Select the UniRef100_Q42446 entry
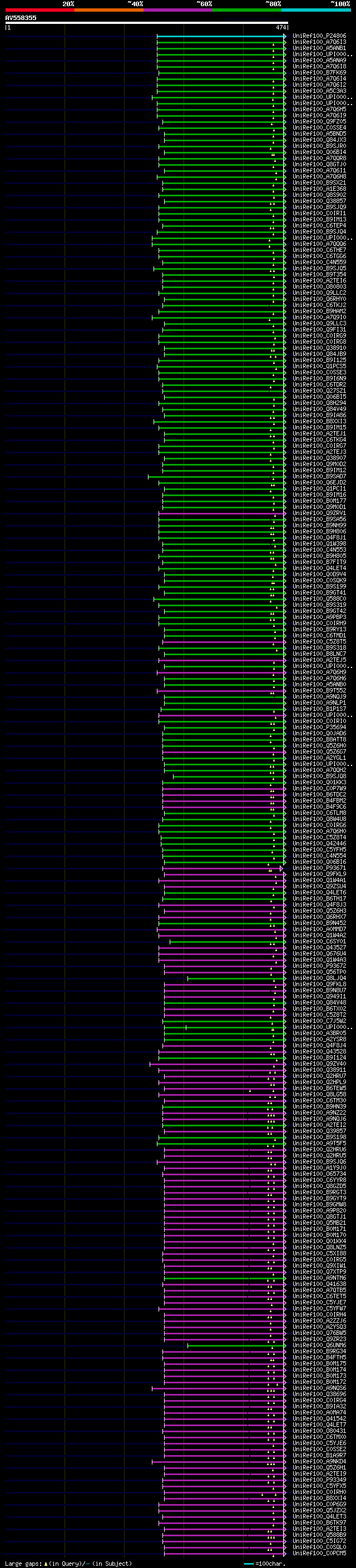The image size is (356, 1568). [x=319, y=844]
